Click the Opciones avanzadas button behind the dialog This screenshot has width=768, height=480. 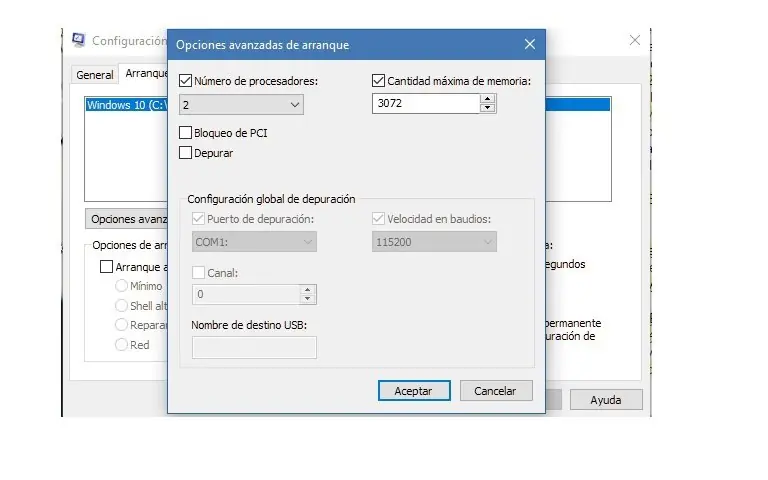coord(127,219)
